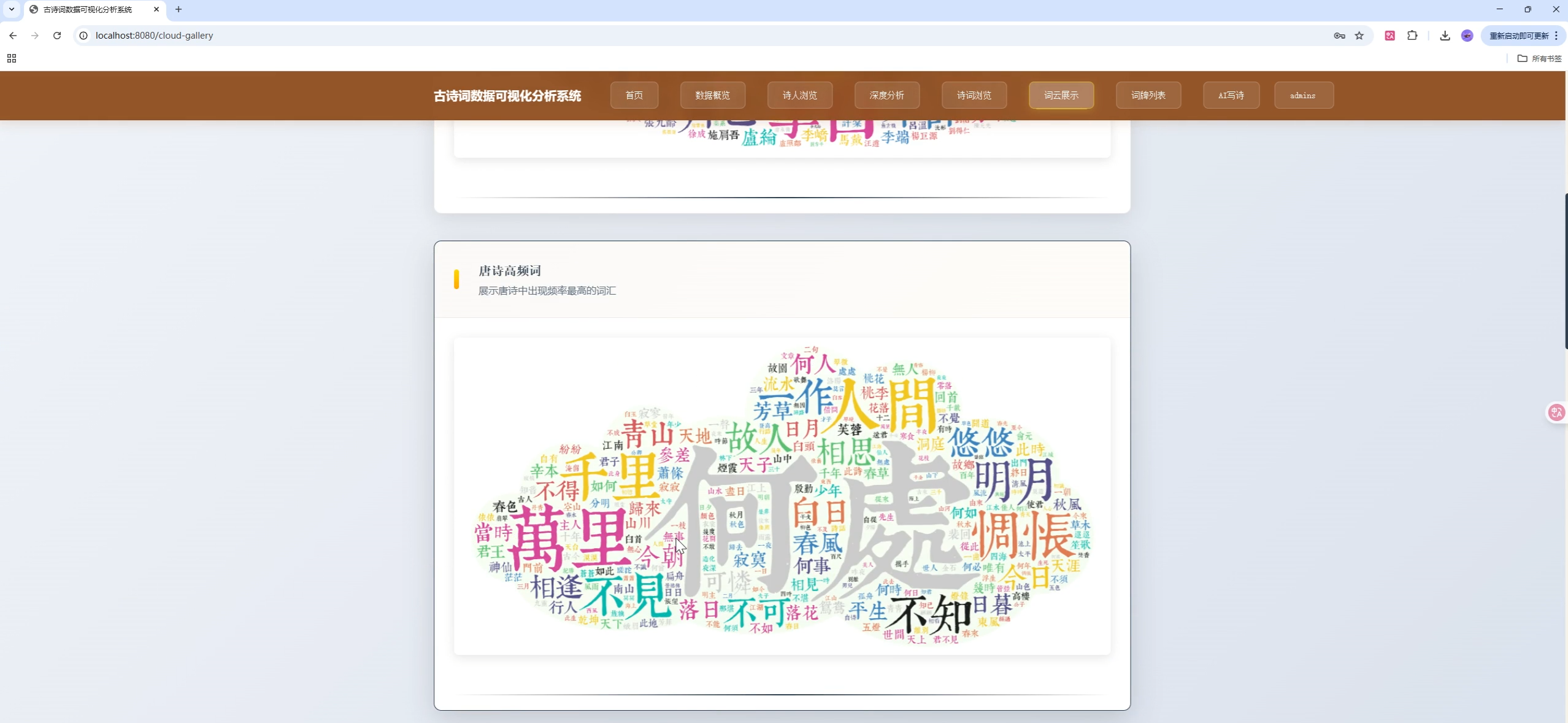Open the AI写诗 navigation button
Screen dimensions: 1568x723
tap(1231, 95)
